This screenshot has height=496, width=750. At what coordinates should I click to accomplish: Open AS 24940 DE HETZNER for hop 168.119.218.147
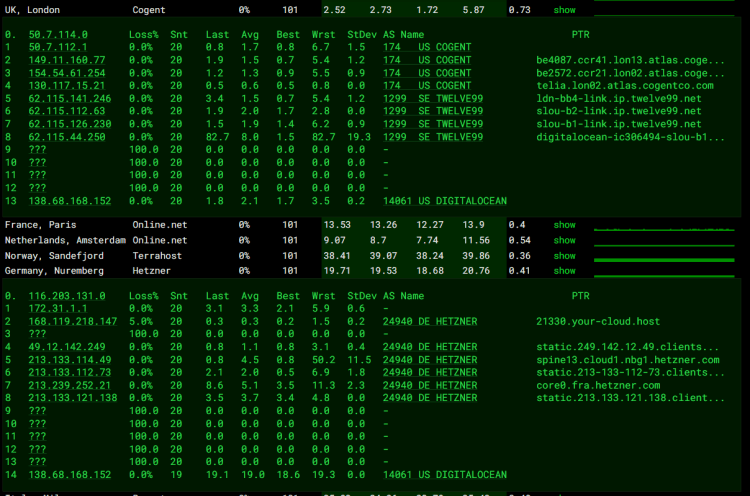[x=429, y=321]
